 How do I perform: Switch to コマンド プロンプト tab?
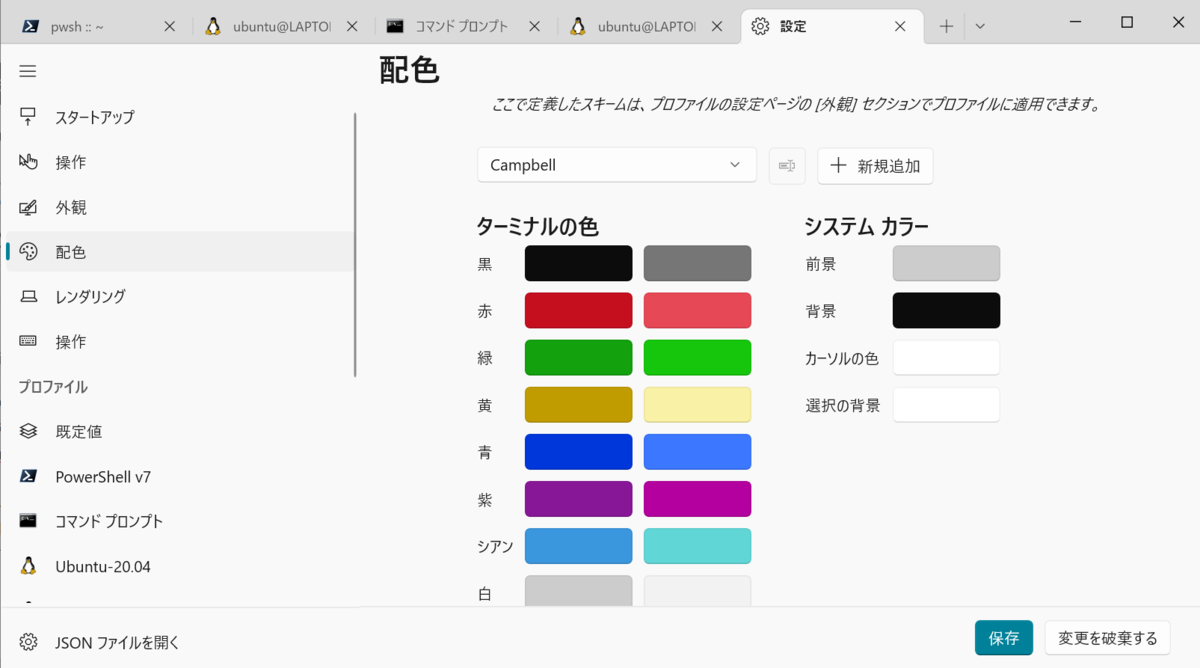(465, 27)
